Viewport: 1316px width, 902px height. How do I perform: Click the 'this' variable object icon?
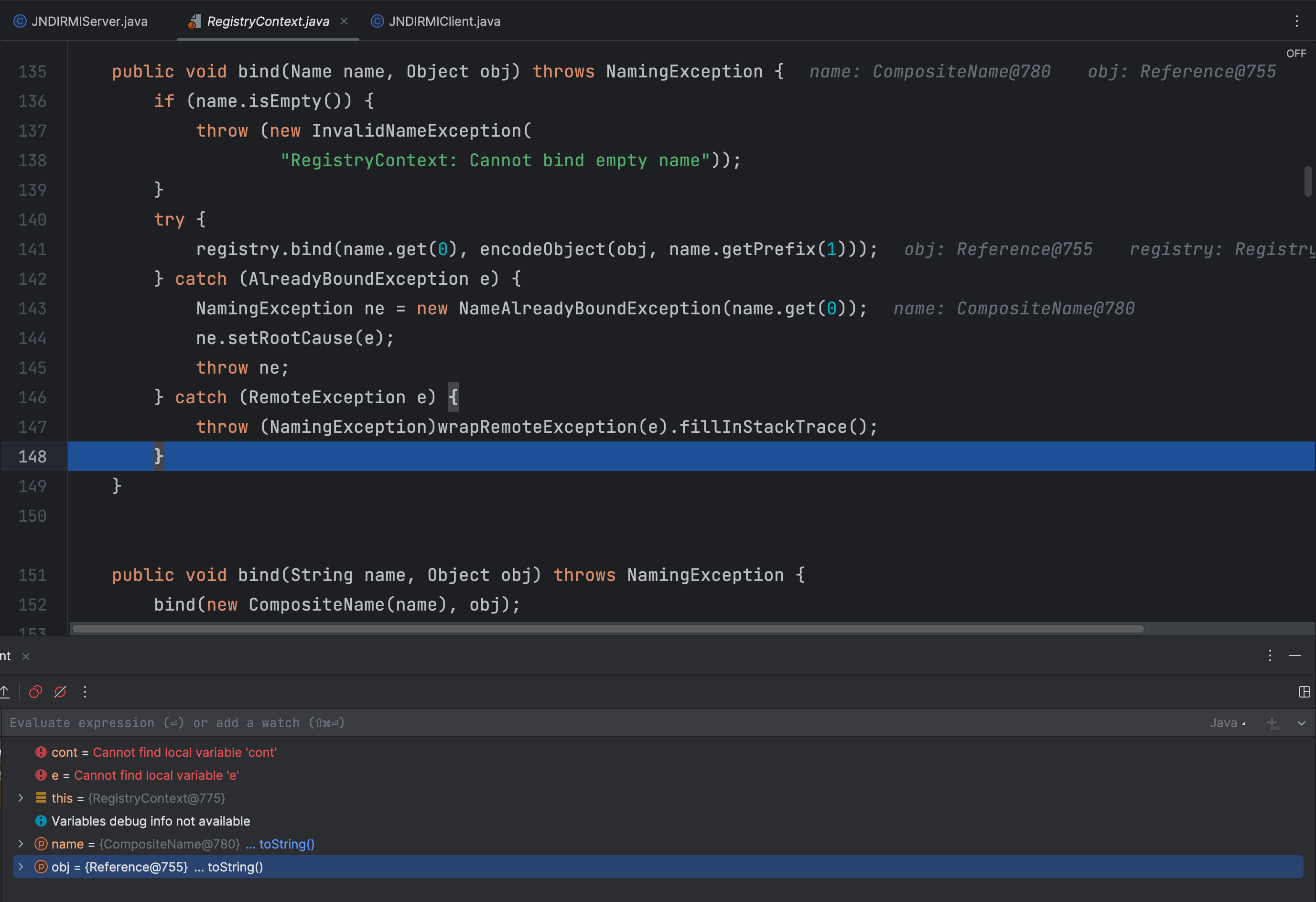tap(41, 797)
